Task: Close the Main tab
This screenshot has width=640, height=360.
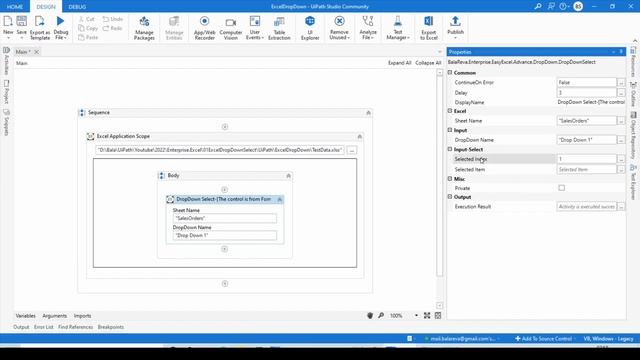Action: tap(36, 52)
